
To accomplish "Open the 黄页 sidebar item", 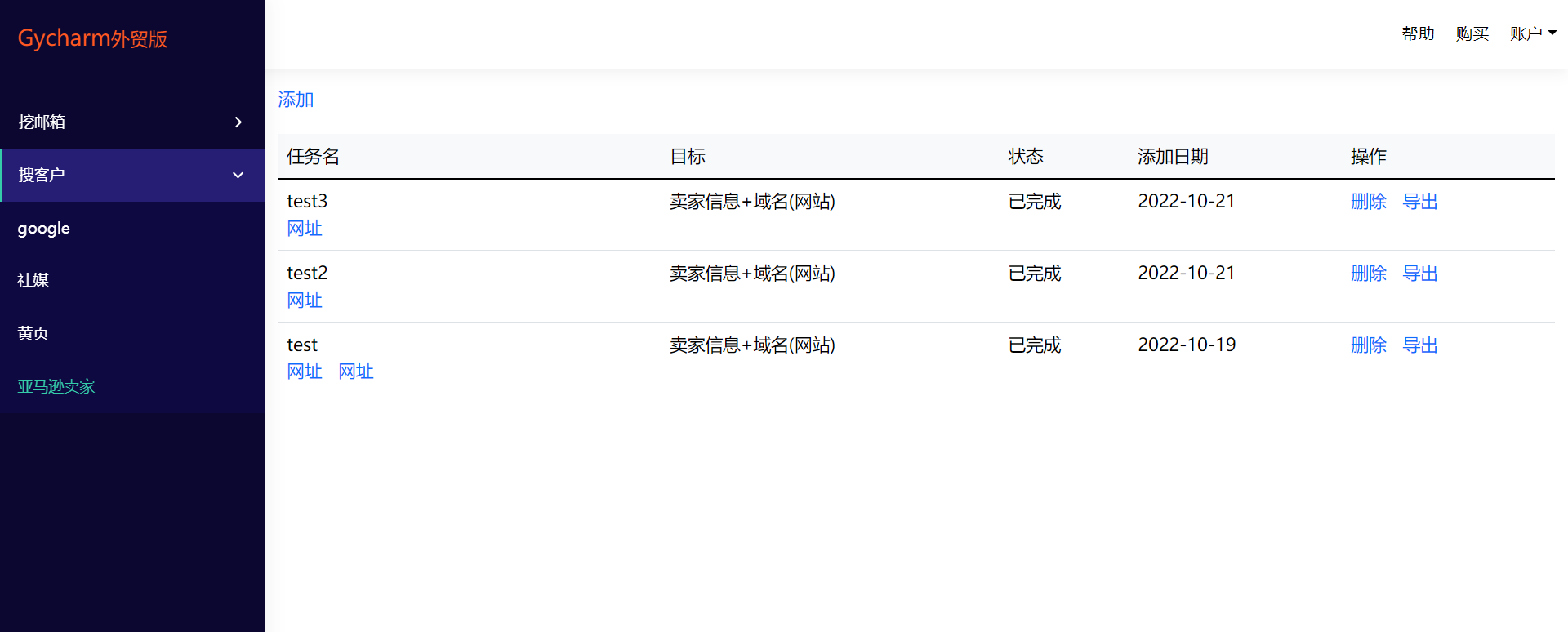I will [33, 333].
